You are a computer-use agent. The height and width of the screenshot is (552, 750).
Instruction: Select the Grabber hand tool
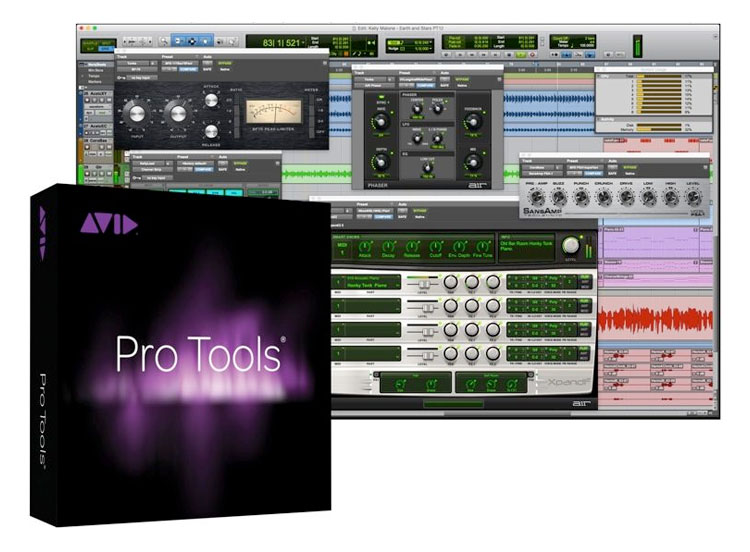pos(205,41)
